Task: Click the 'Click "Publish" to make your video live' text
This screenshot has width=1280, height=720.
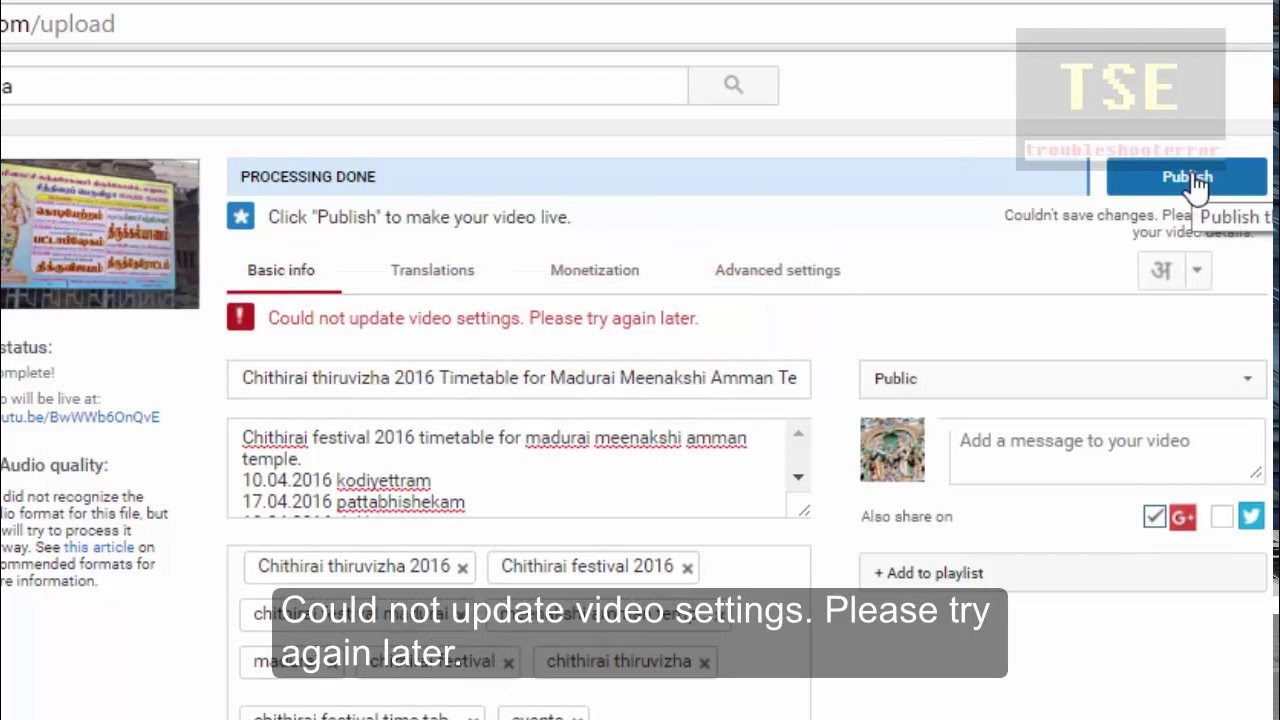Action: click(x=419, y=217)
